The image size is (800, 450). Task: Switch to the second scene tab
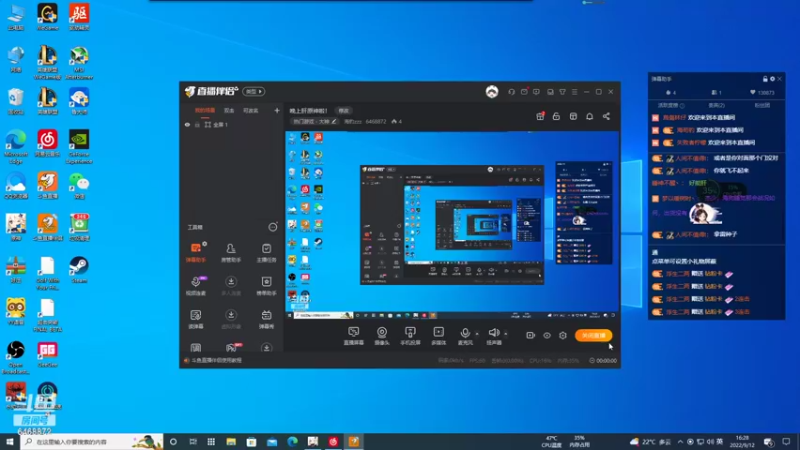[229, 111]
